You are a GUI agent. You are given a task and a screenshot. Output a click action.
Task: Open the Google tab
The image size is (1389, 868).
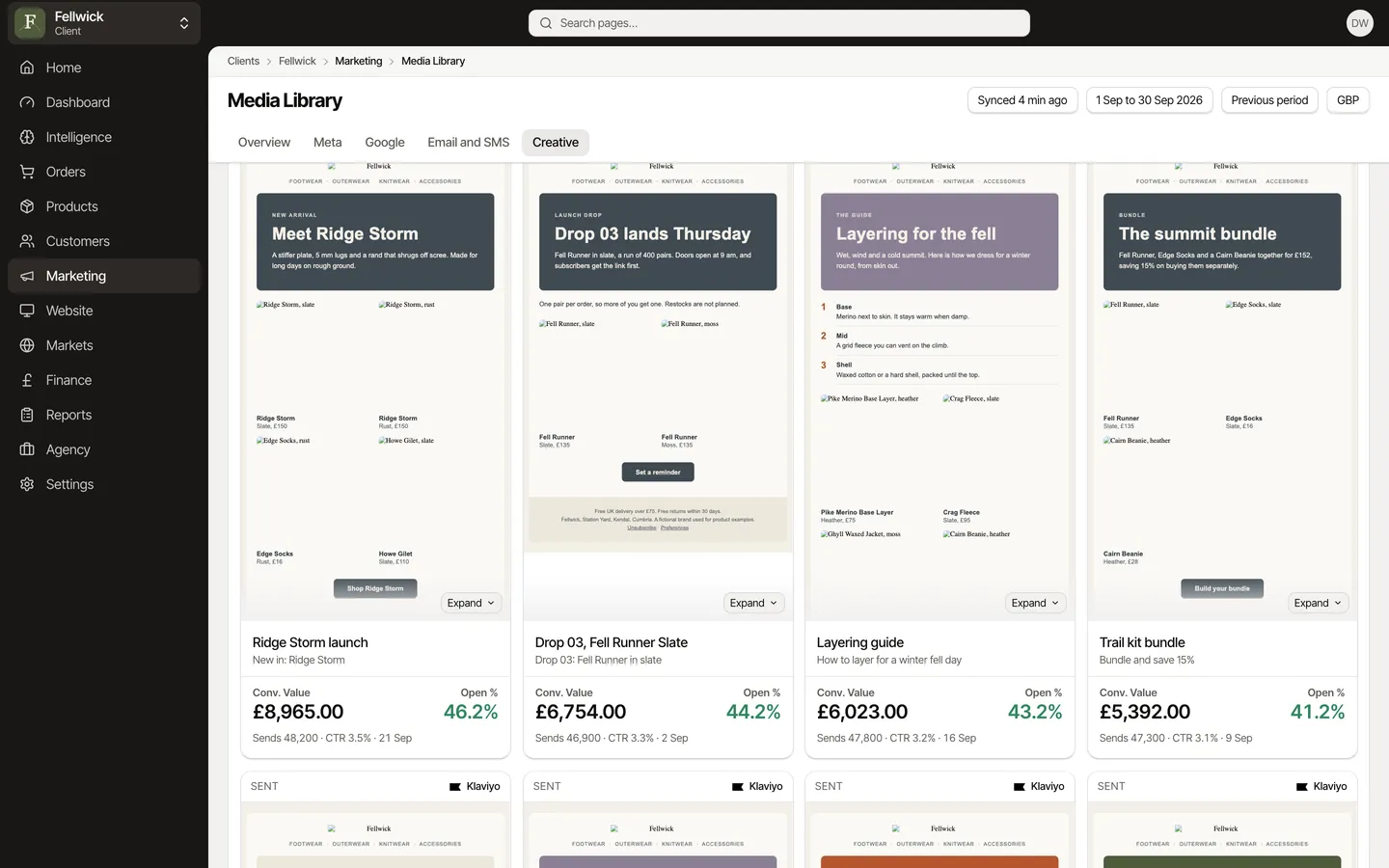385,143
